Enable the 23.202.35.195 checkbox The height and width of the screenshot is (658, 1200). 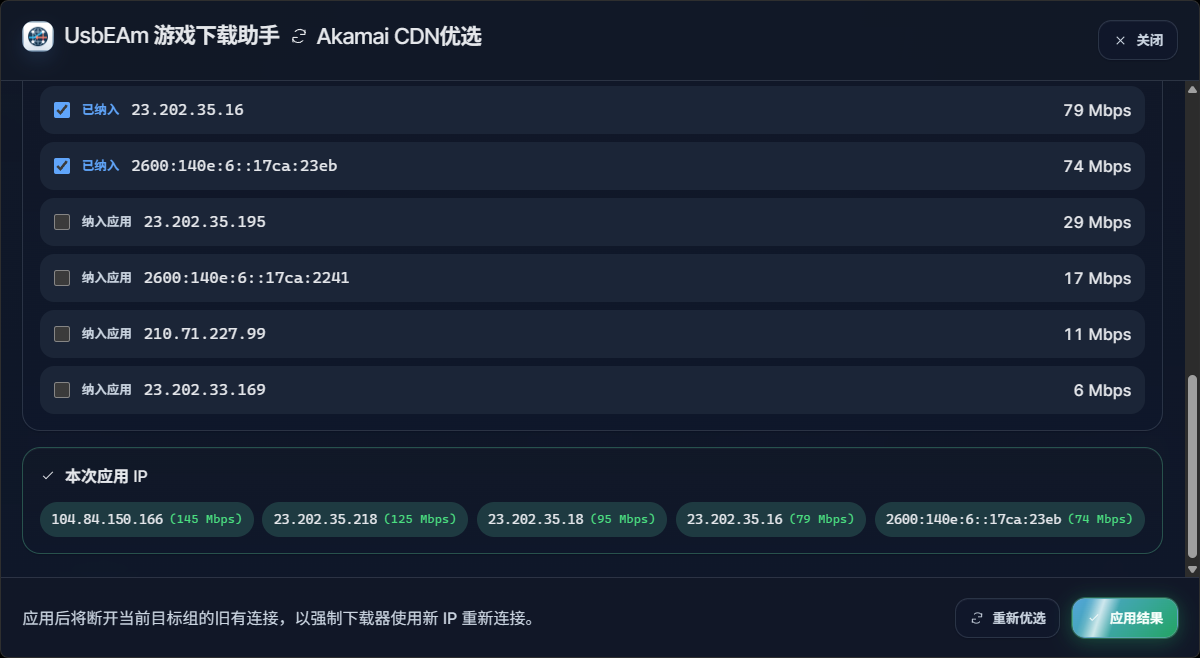pyautogui.click(x=62, y=222)
